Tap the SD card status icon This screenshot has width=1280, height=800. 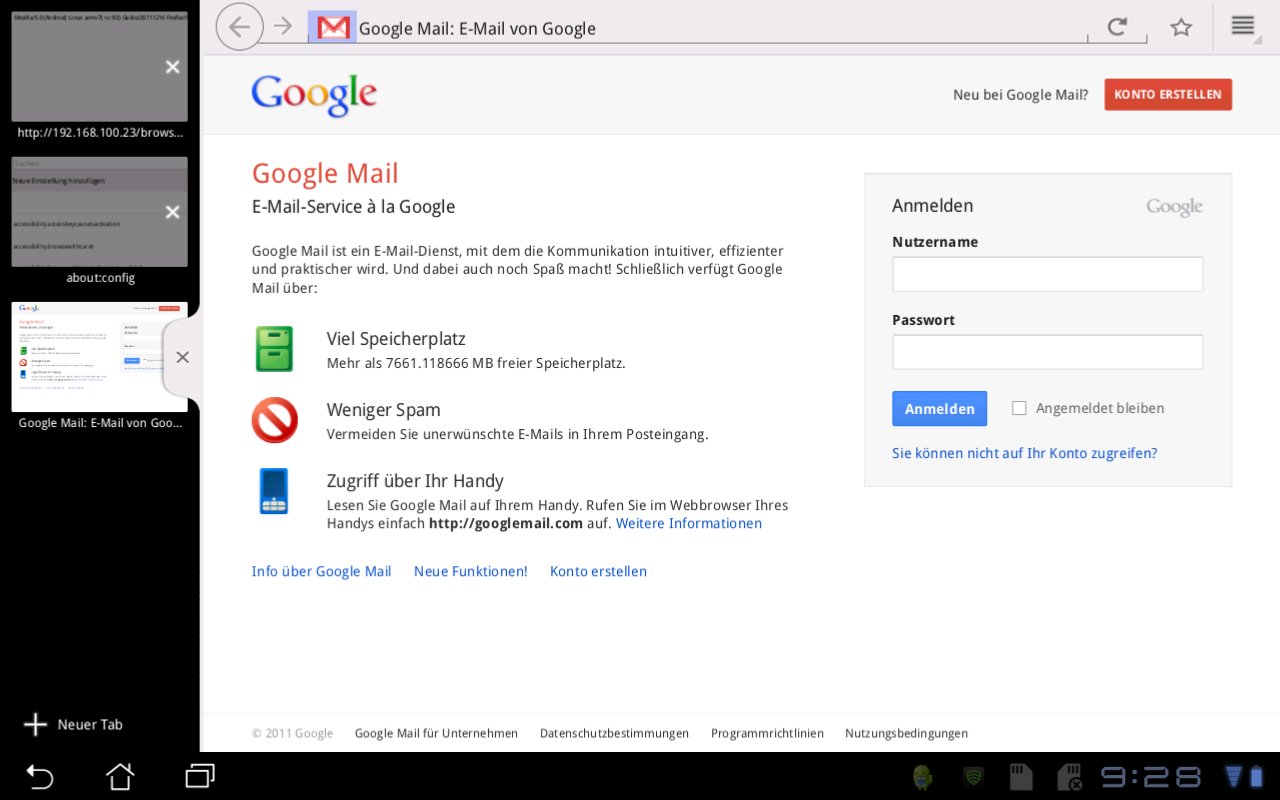[x=1020, y=777]
